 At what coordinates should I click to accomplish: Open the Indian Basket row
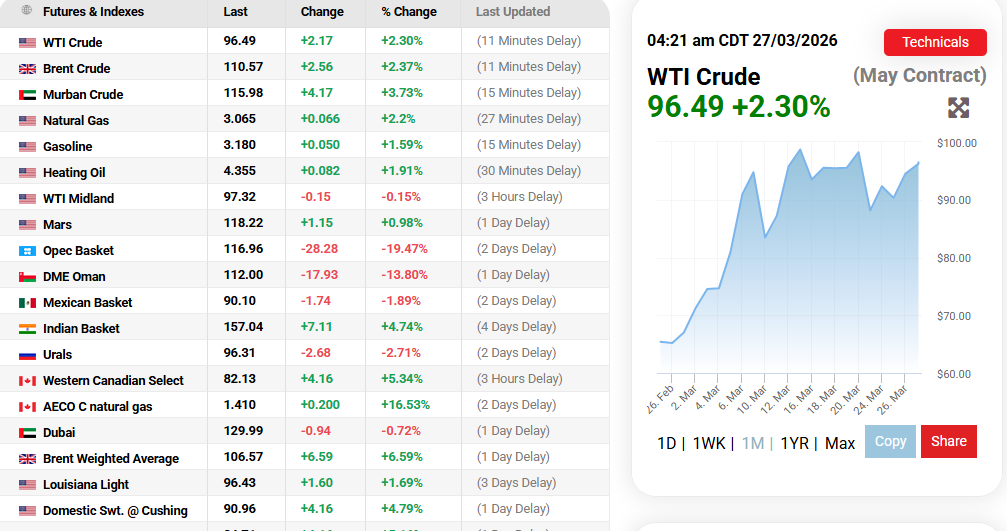coord(81,328)
